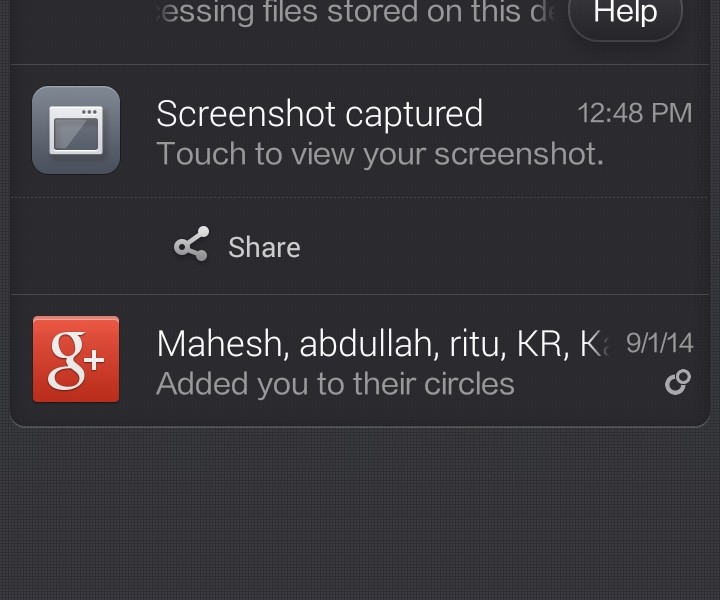Open the Google+ app icon
Image resolution: width=720 pixels, height=600 pixels.
(76, 359)
